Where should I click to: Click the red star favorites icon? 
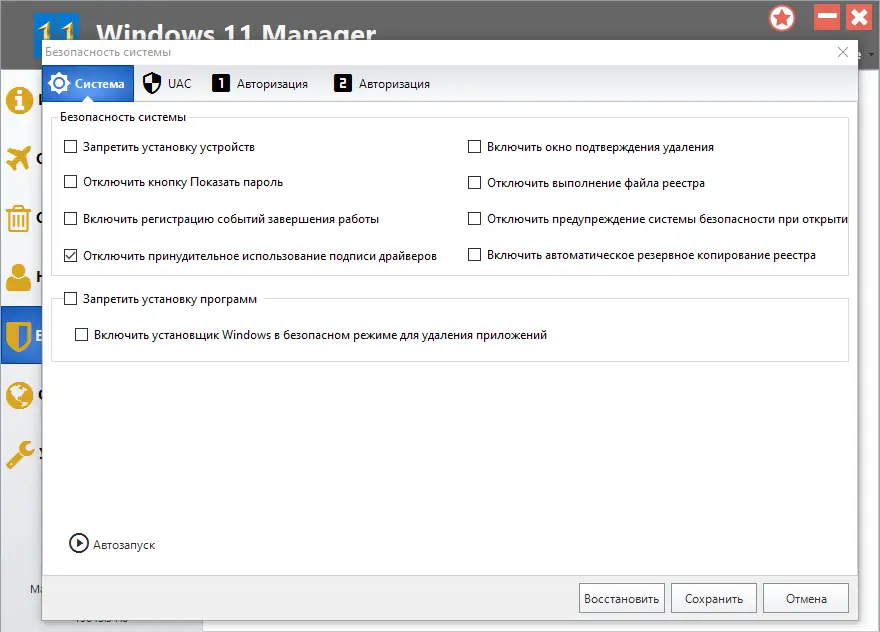pos(782,18)
